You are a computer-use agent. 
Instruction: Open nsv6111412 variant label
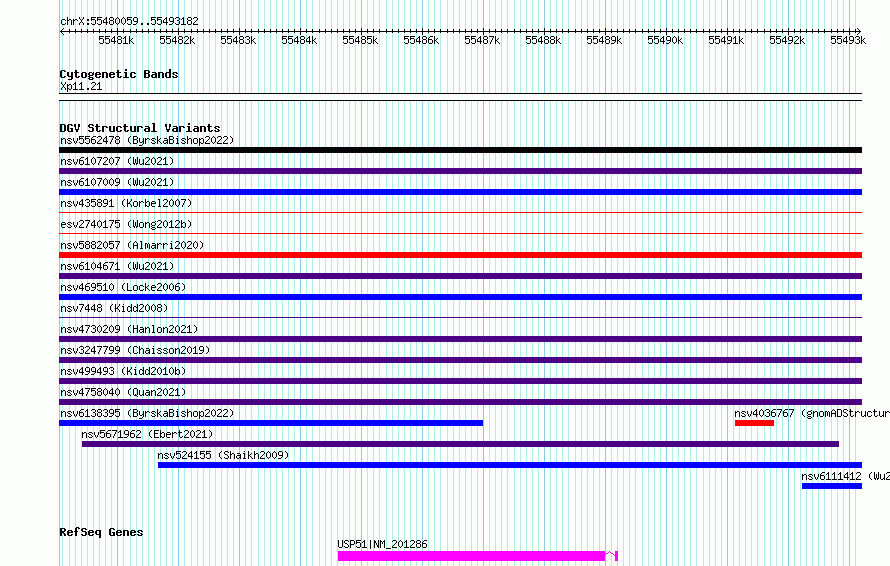[x=845, y=476]
